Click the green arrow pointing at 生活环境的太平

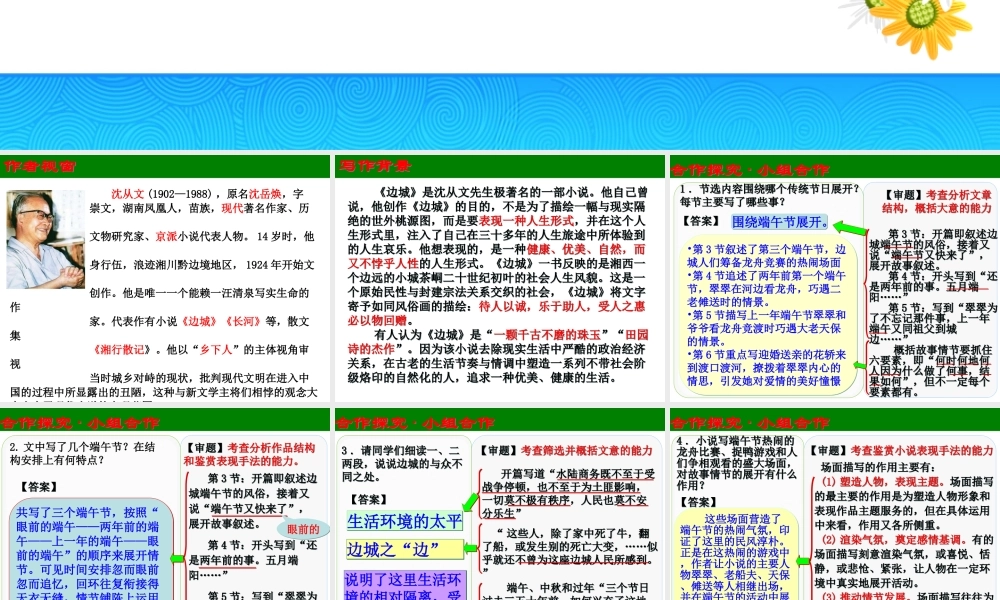click(x=470, y=502)
